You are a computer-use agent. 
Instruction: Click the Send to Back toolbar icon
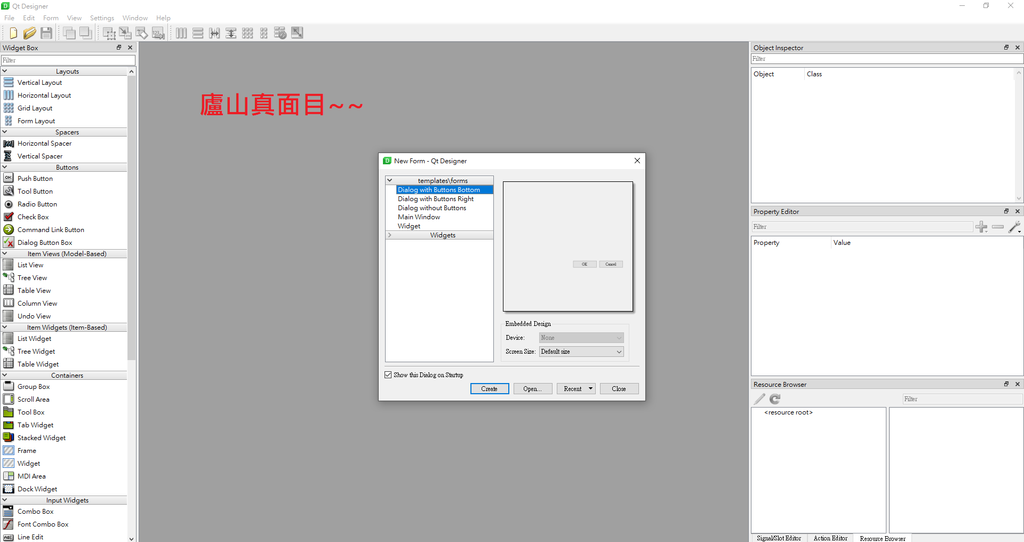pyautogui.click(x=69, y=33)
